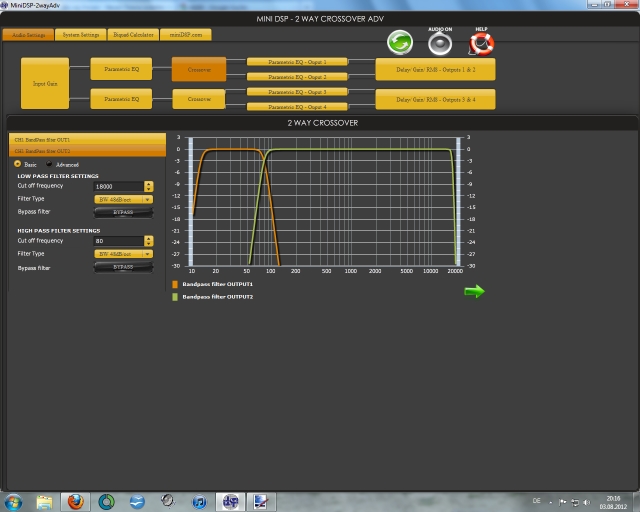Image resolution: width=640 pixels, height=512 pixels.
Task: Click the green Bandpass filter OUTPUT2 legend swatch
Action: 175,297
